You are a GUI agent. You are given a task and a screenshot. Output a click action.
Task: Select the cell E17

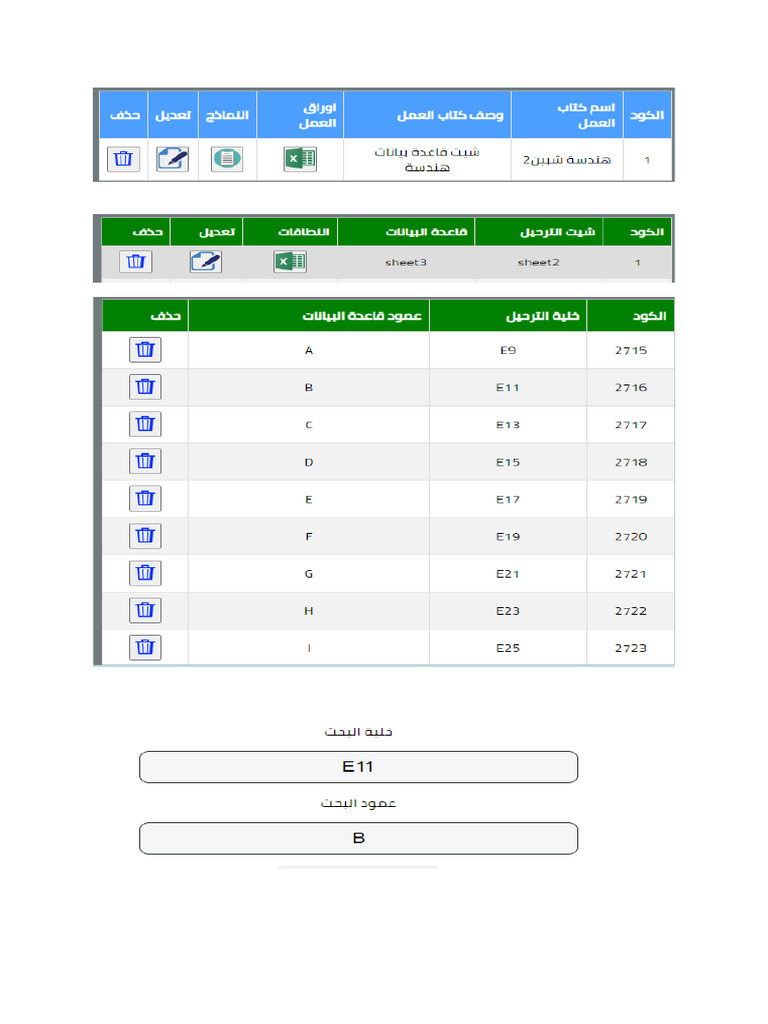point(508,500)
